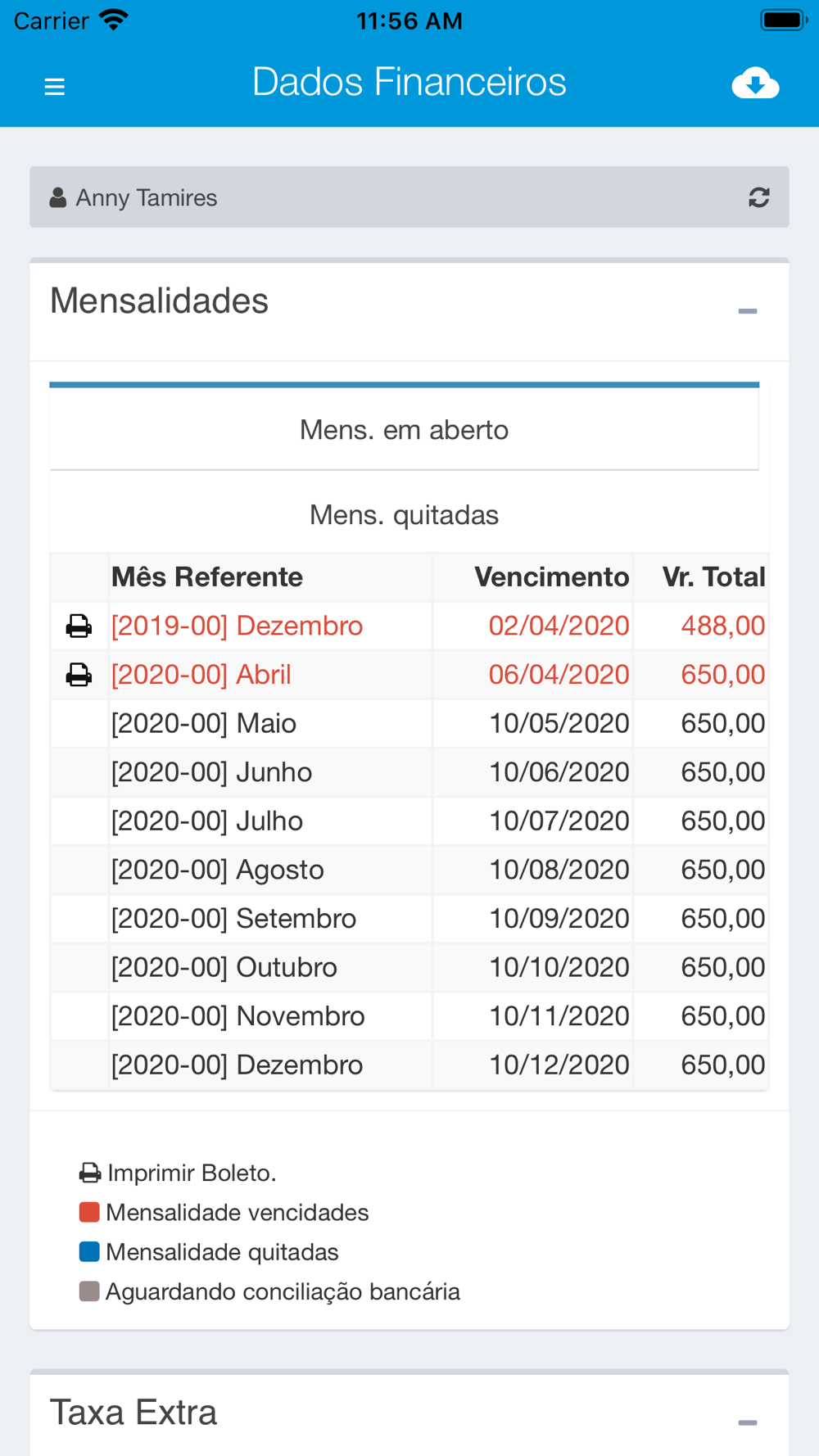Image resolution: width=819 pixels, height=1456 pixels.
Task: Tap the battery indicator in status bar
Action: coord(783,20)
